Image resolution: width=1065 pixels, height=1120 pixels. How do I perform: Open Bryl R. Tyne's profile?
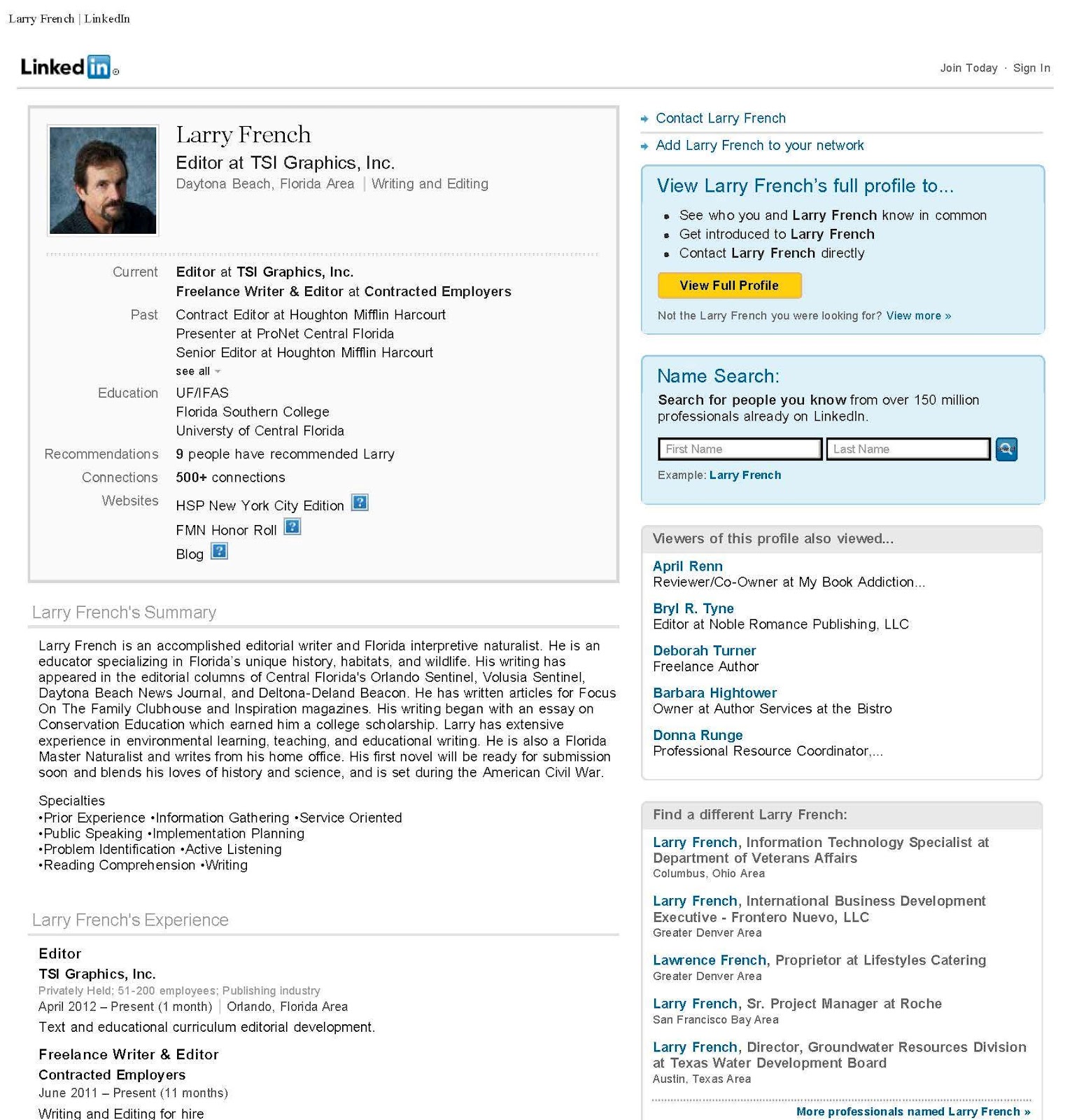[x=693, y=608]
